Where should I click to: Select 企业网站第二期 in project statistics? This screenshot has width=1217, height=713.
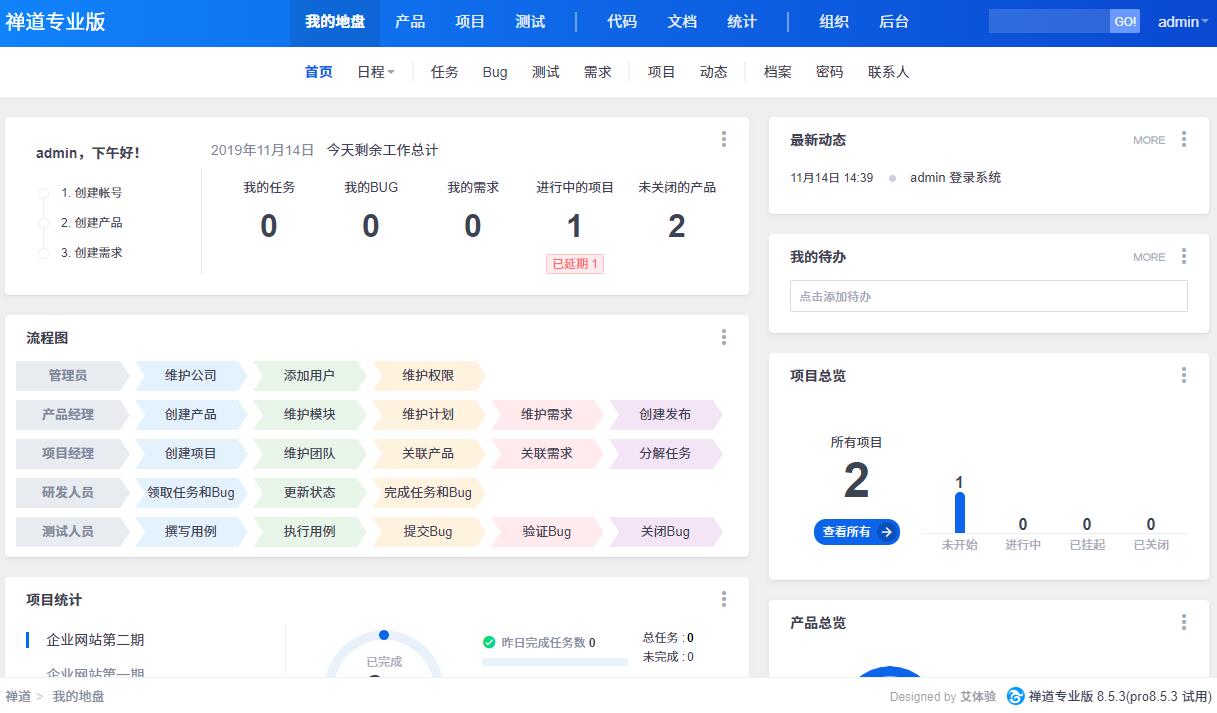(x=95, y=640)
